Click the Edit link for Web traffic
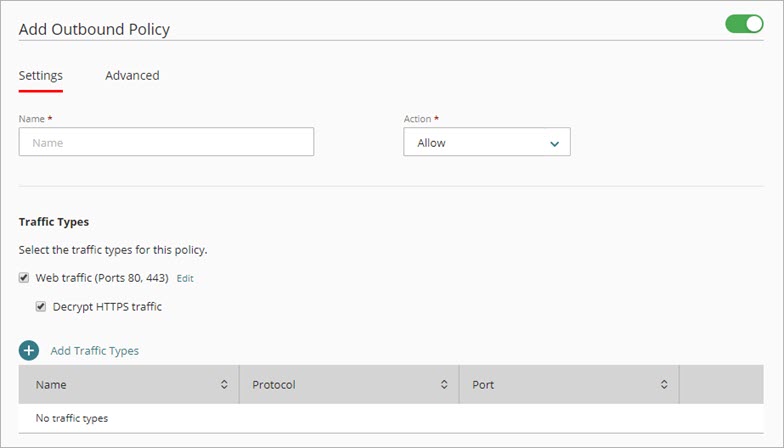Image resolution: width=784 pixels, height=448 pixels. pyautogui.click(x=185, y=278)
